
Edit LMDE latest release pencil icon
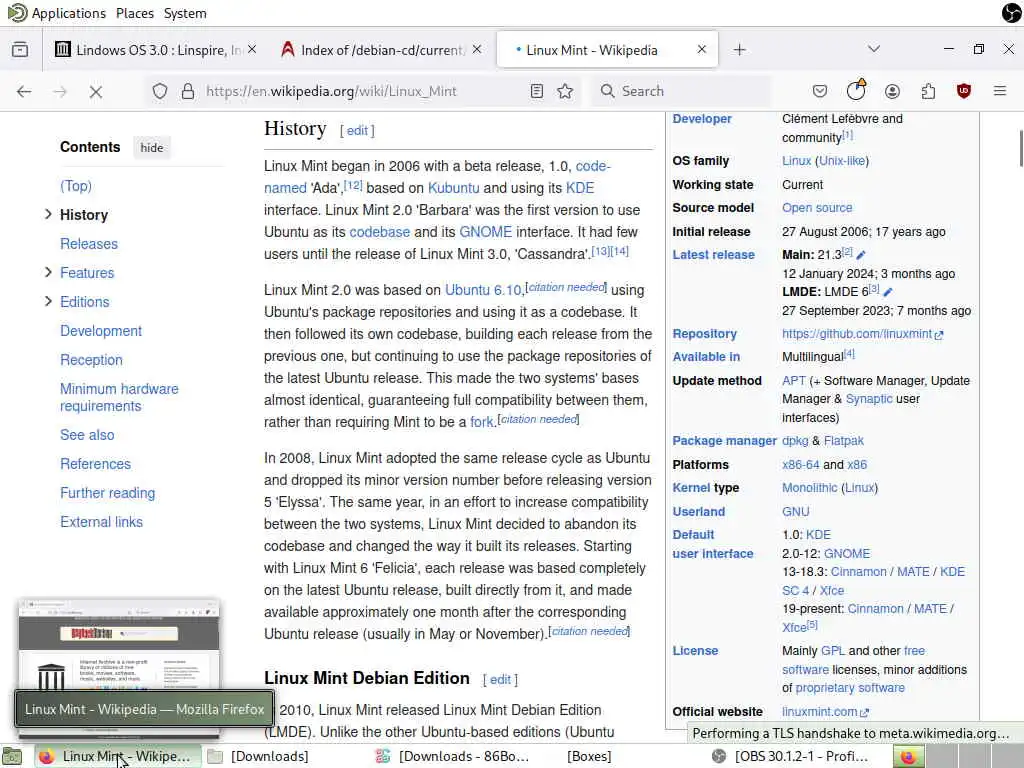click(x=888, y=292)
